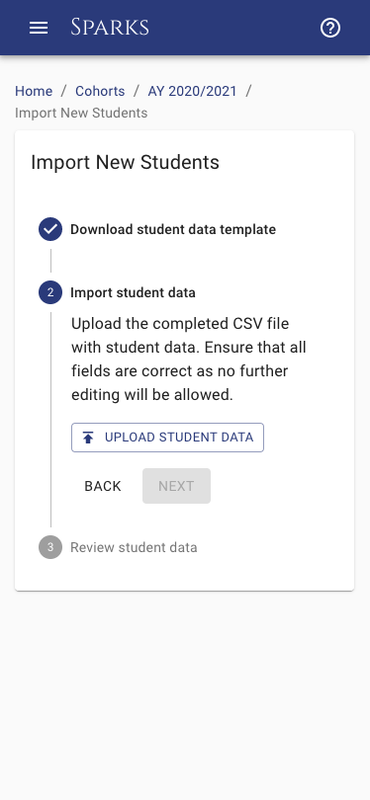Click the Sparks logo in header
The image size is (370, 800).
(110, 27)
